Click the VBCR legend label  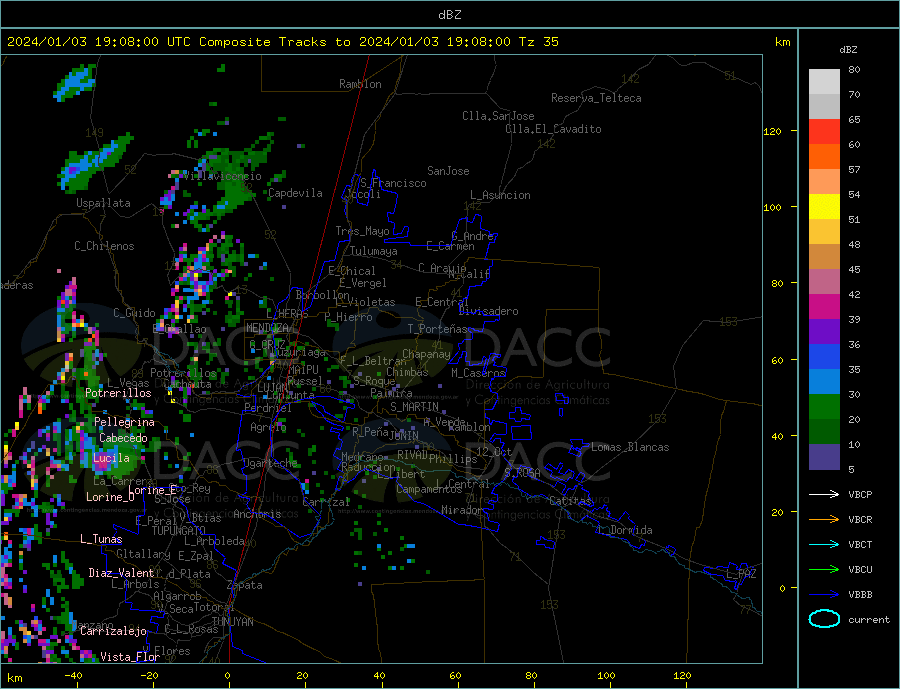860,520
